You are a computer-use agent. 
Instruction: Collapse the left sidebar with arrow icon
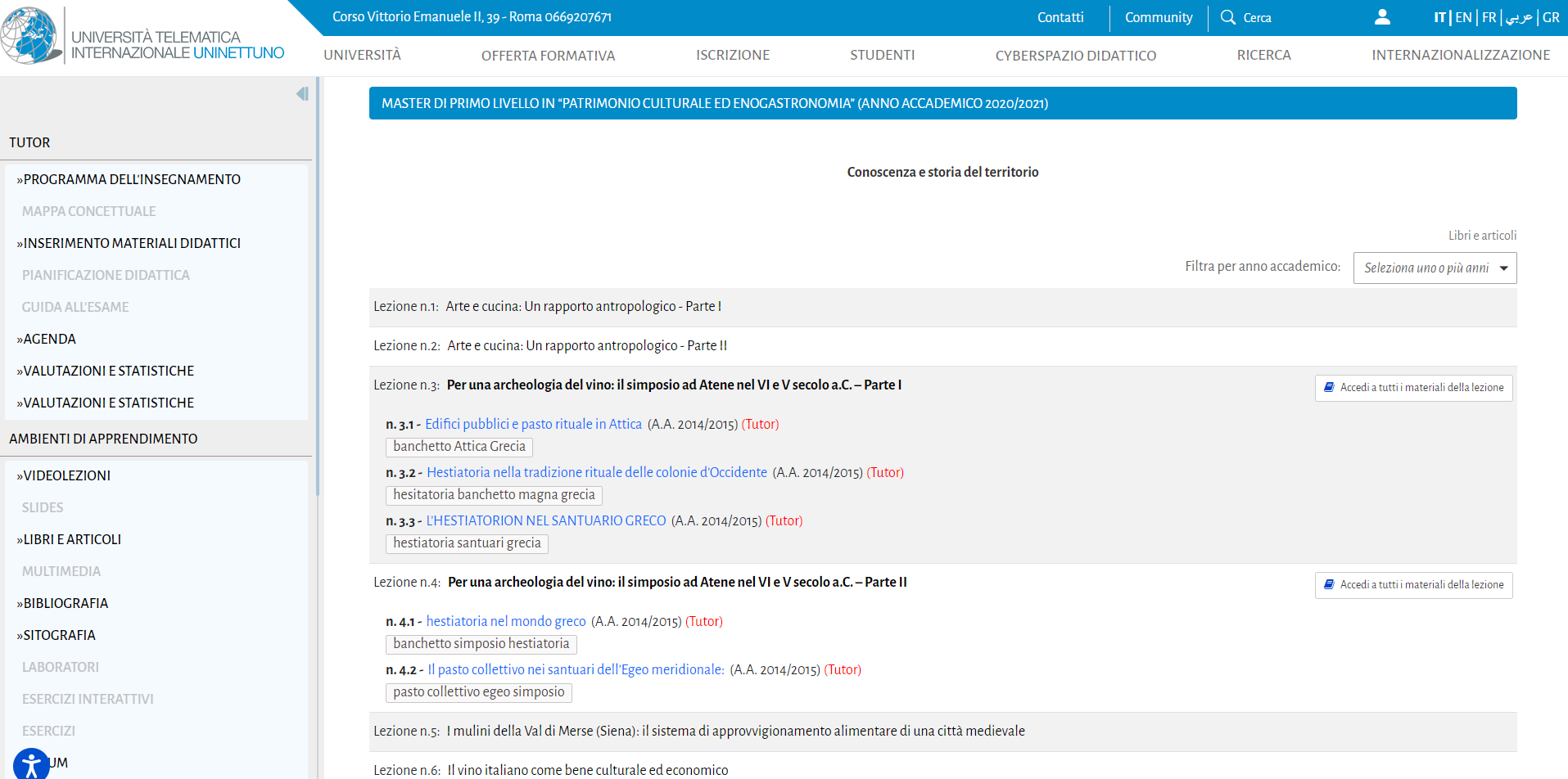point(302,94)
